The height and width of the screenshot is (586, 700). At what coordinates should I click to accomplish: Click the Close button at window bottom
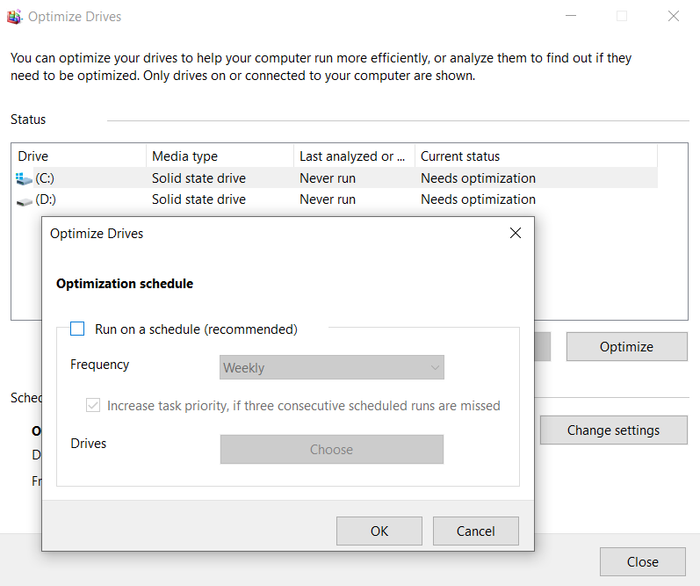point(642,562)
